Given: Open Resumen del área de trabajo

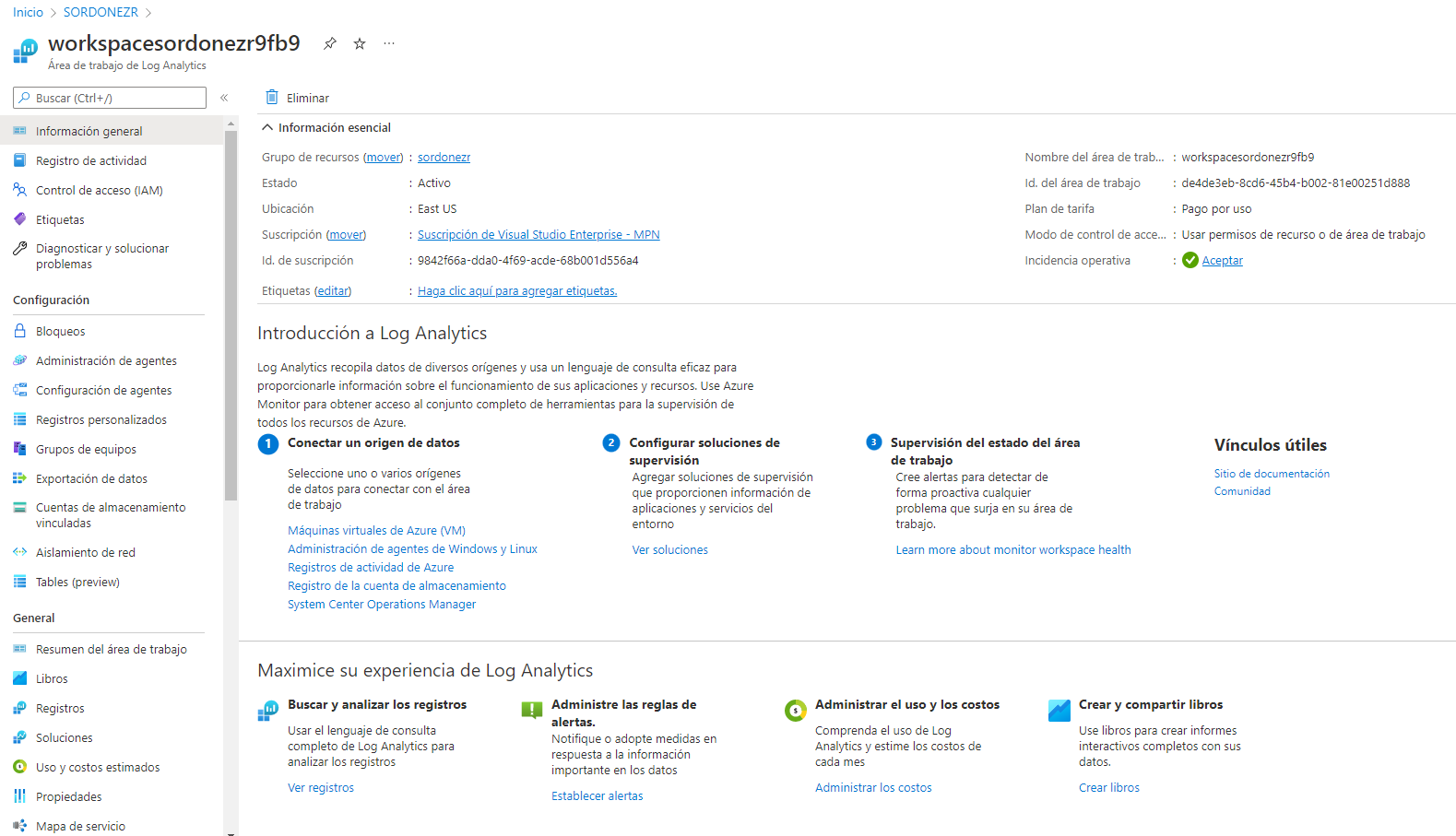Looking at the screenshot, I should 112,649.
